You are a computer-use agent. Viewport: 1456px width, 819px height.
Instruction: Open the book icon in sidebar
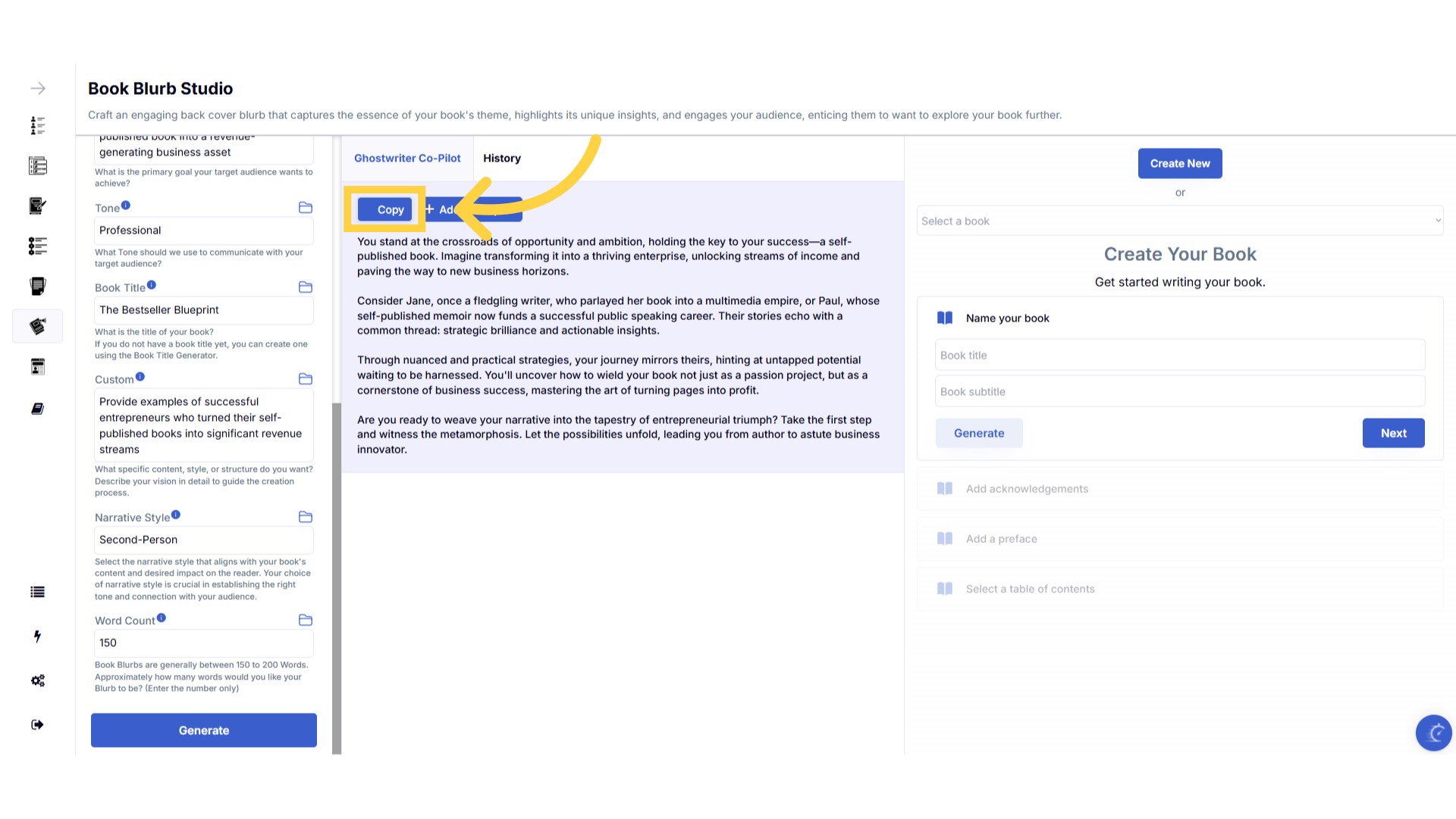click(37, 409)
